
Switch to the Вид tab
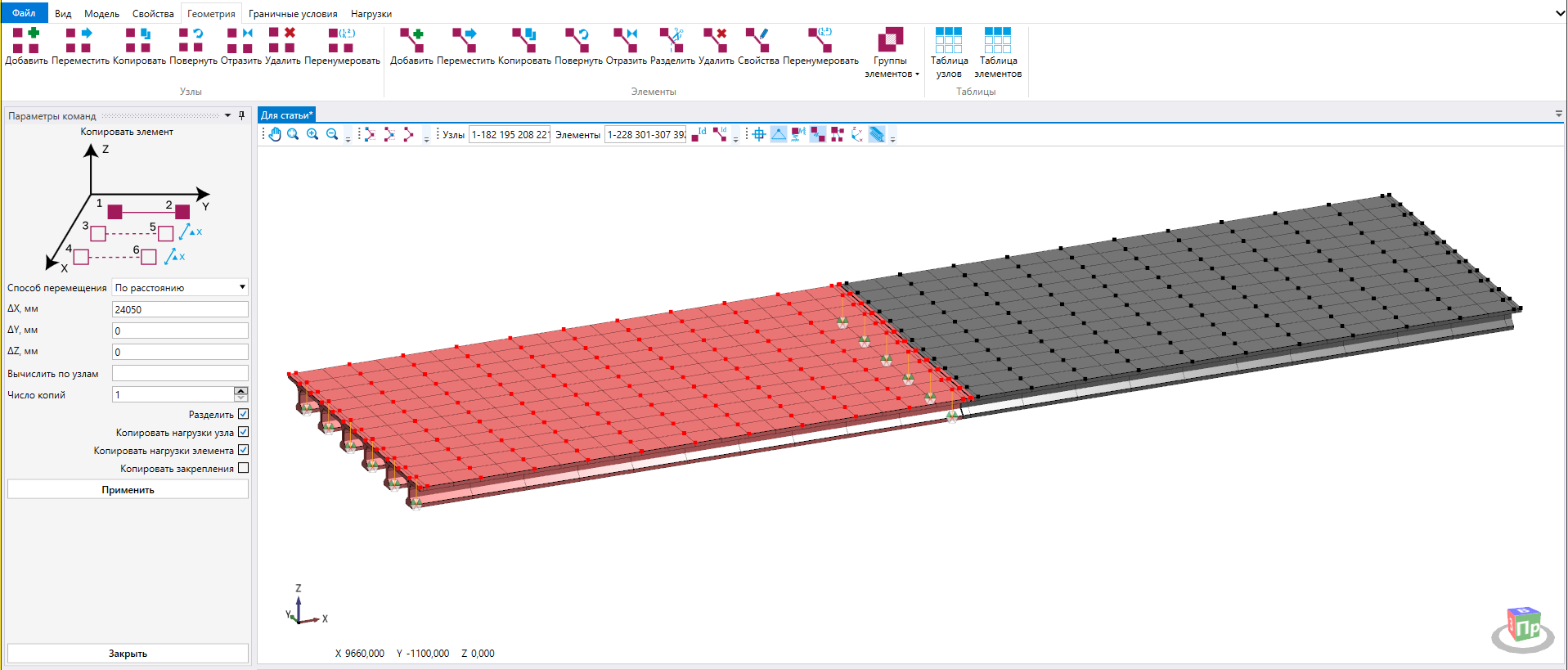coord(63,14)
